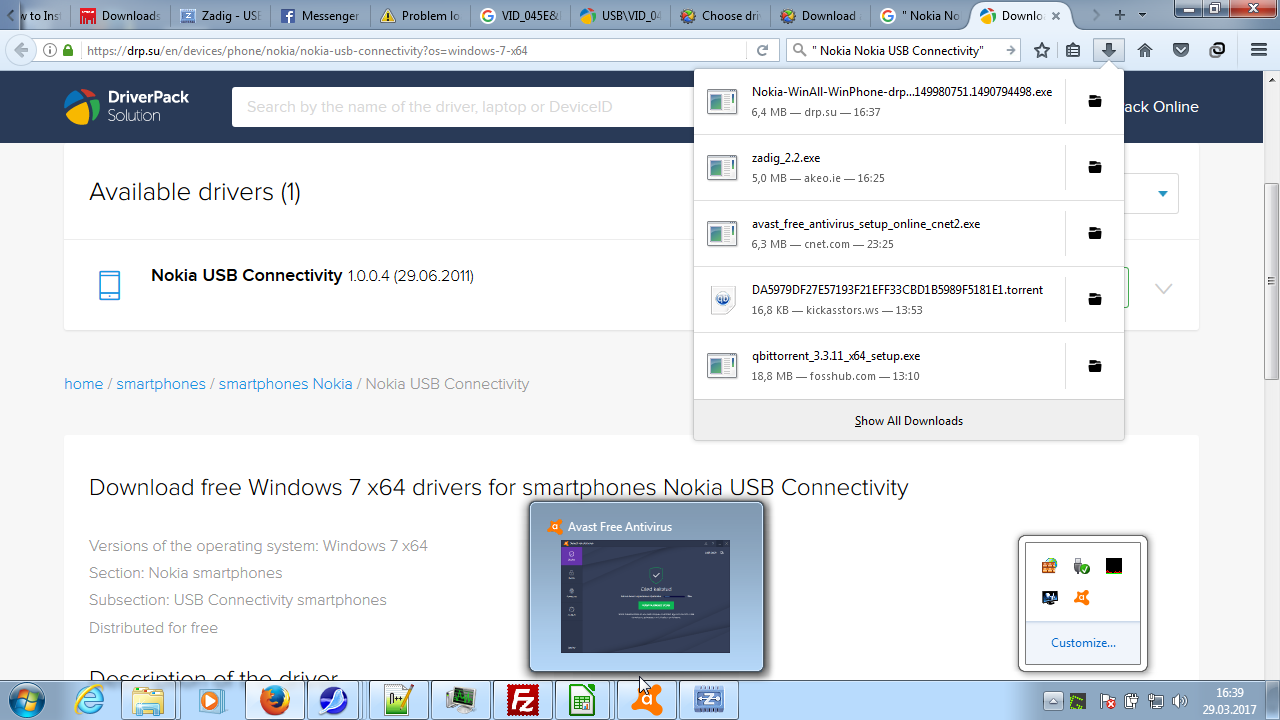Open containing folder for zadig_2.2.exe
The image size is (1280, 720).
pyautogui.click(x=1095, y=167)
